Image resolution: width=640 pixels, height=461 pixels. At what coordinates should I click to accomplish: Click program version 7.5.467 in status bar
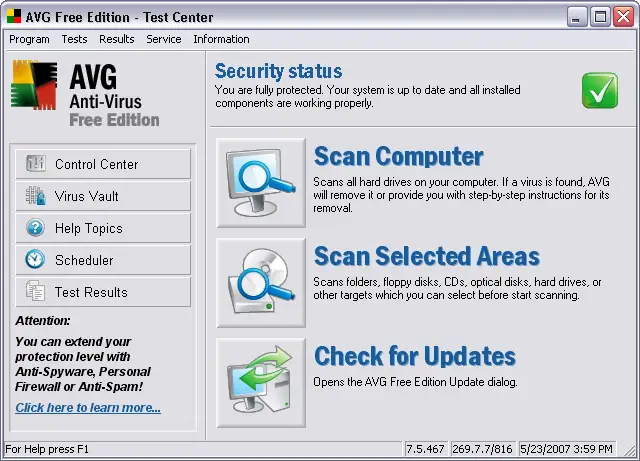(x=426, y=449)
